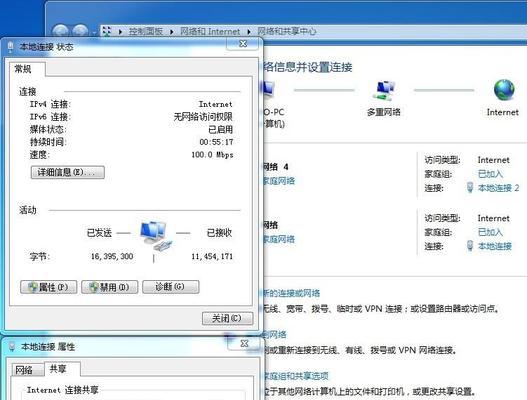This screenshot has height=400, width=527.
Task: Click the two-computers activity icon
Action: point(156,236)
